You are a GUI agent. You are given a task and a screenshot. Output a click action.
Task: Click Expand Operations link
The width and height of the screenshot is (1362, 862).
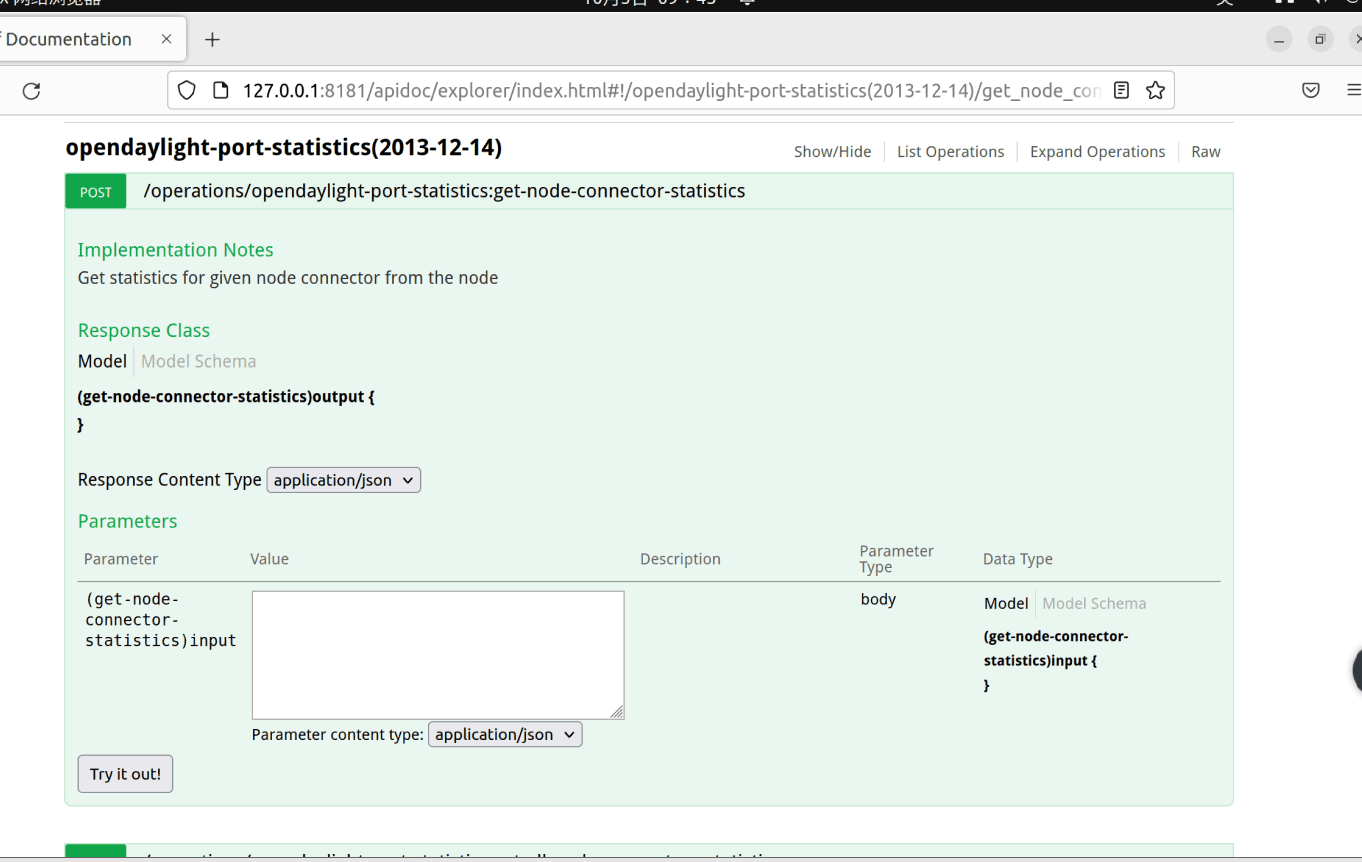[x=1097, y=152]
